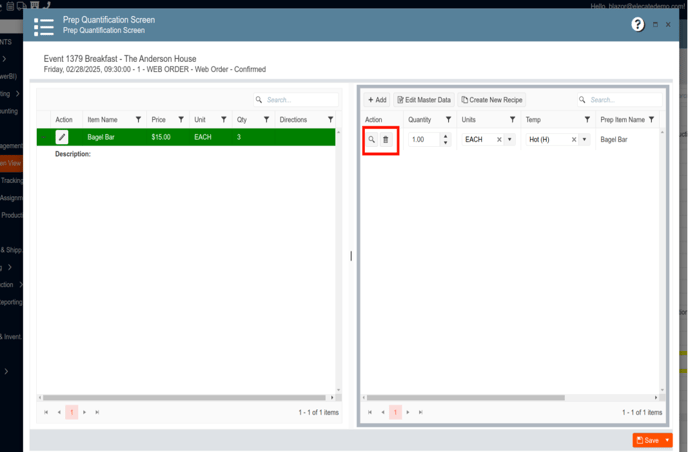688x452 pixels.
Task: Click Edit Master Data
Action: pyautogui.click(x=424, y=100)
